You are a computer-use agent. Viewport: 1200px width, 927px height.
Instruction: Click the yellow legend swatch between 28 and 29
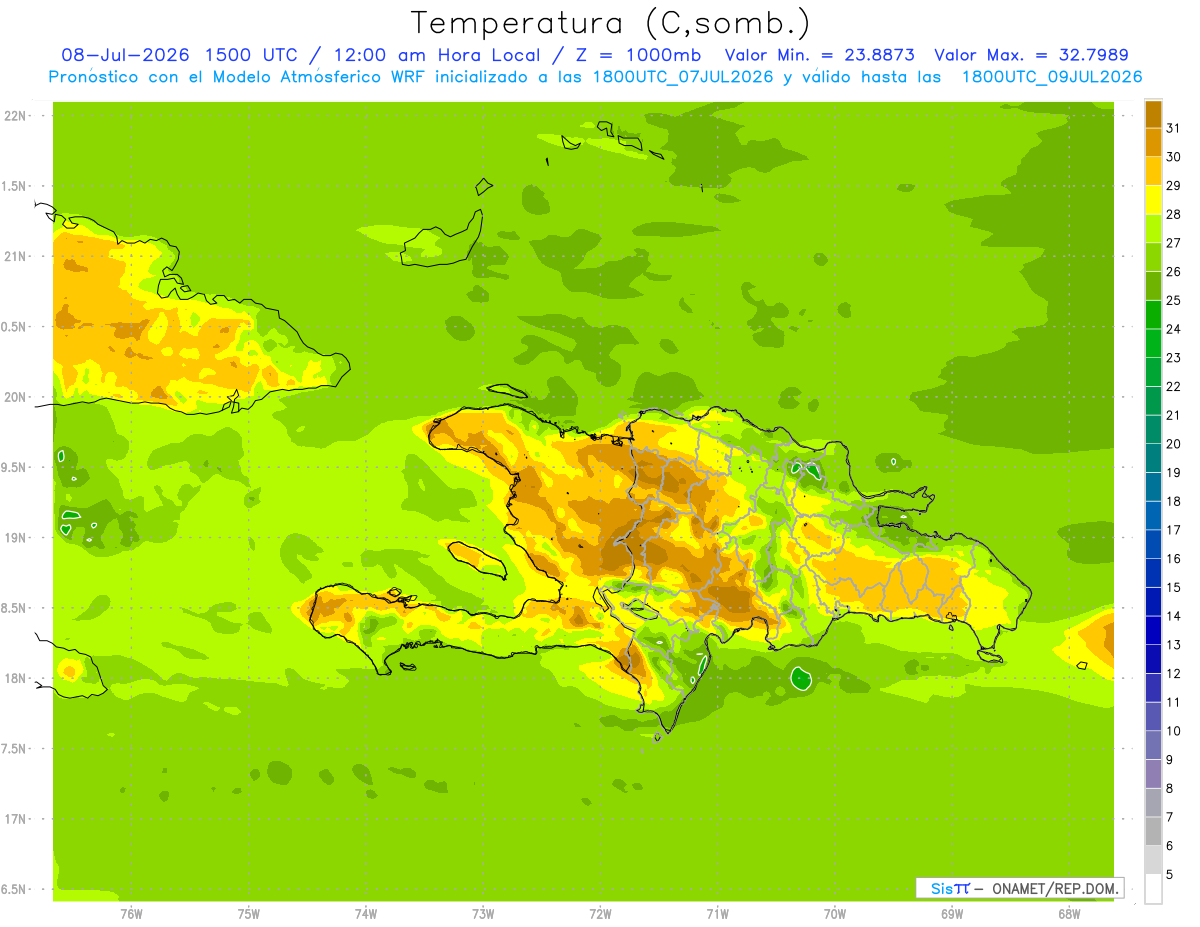point(1153,200)
